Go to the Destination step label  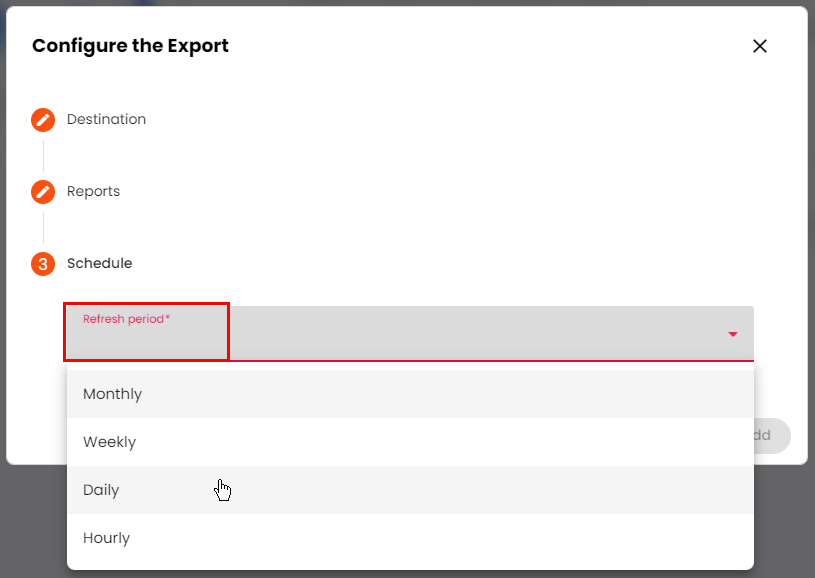[106, 120]
